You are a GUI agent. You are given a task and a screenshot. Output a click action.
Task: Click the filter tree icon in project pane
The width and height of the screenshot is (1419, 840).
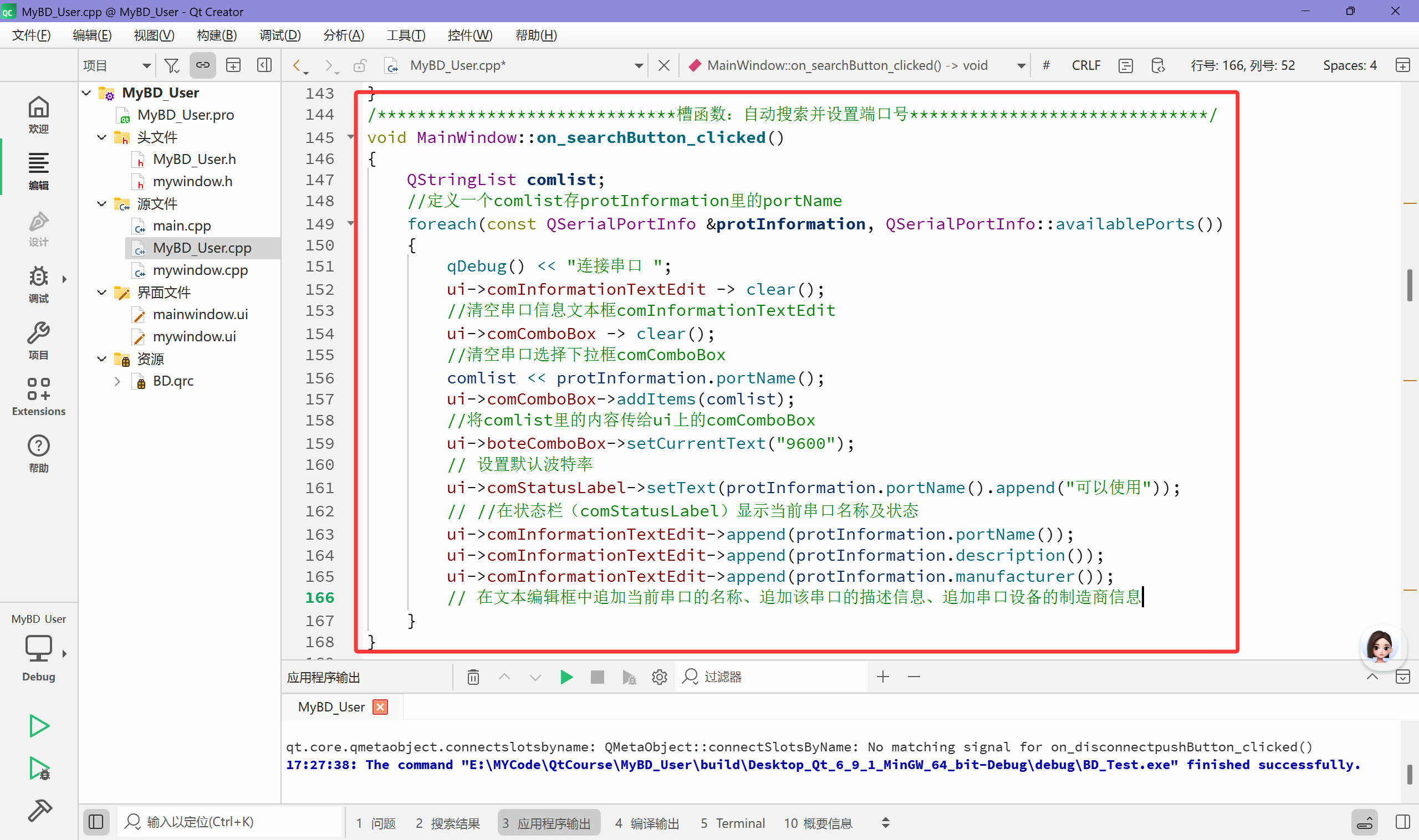pos(171,66)
